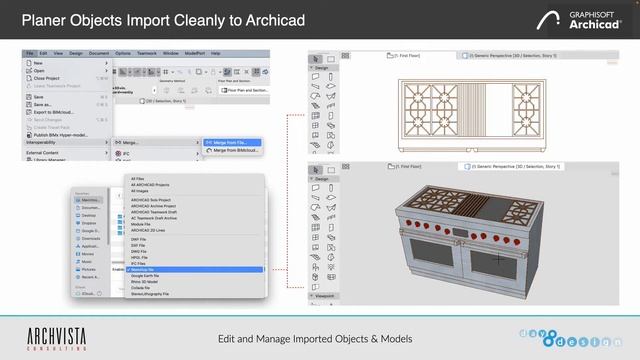Screen dimensions: 640x360
Task: Activate the Roof tool in the floor plan pane
Action: click(x=315, y=96)
